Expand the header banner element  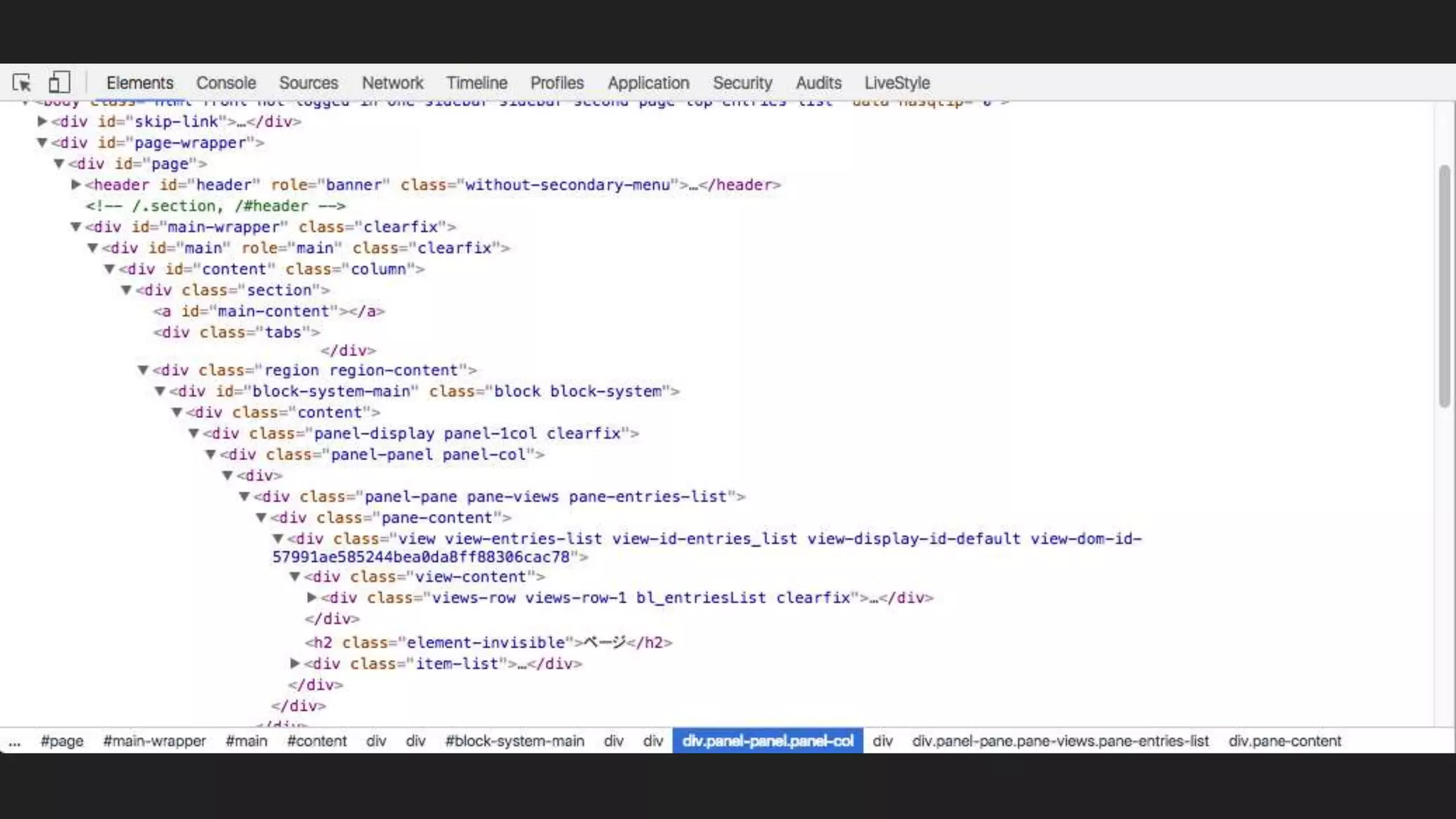pos(76,185)
